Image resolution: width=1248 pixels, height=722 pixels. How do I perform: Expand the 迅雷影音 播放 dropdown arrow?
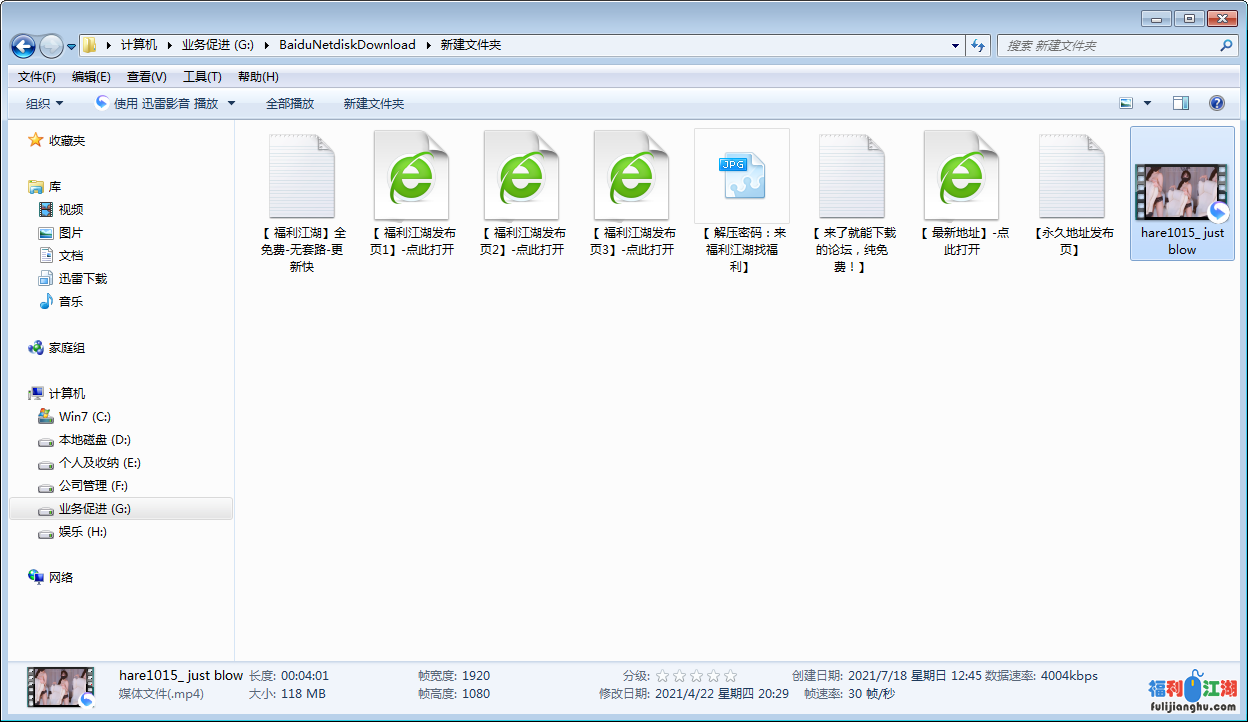pos(232,103)
